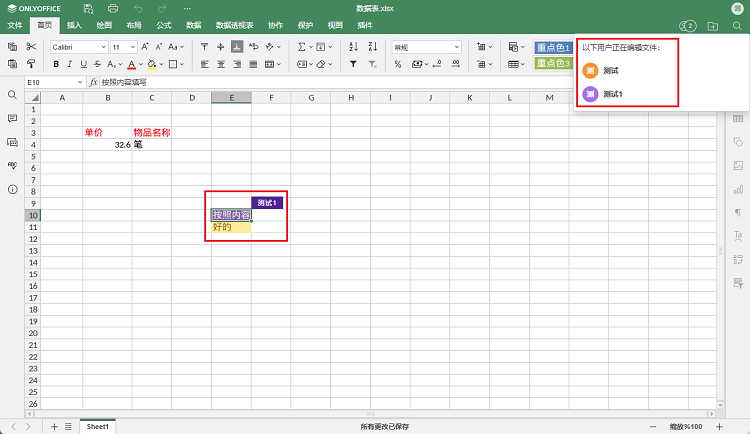This screenshot has width=750, height=434.
Task: Toggle bold formatting
Action: pos(56,64)
